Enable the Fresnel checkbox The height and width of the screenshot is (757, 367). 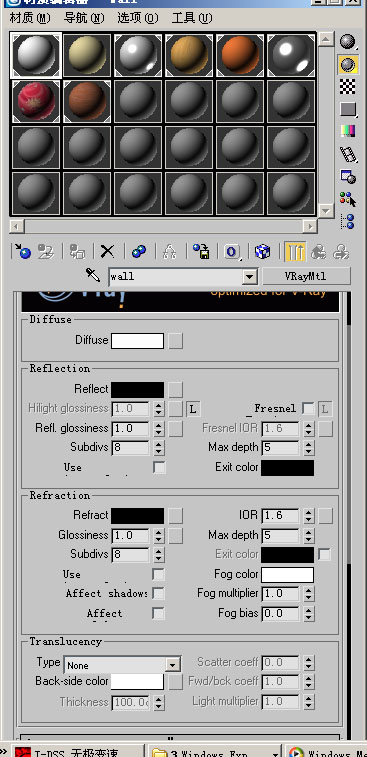[x=308, y=409]
